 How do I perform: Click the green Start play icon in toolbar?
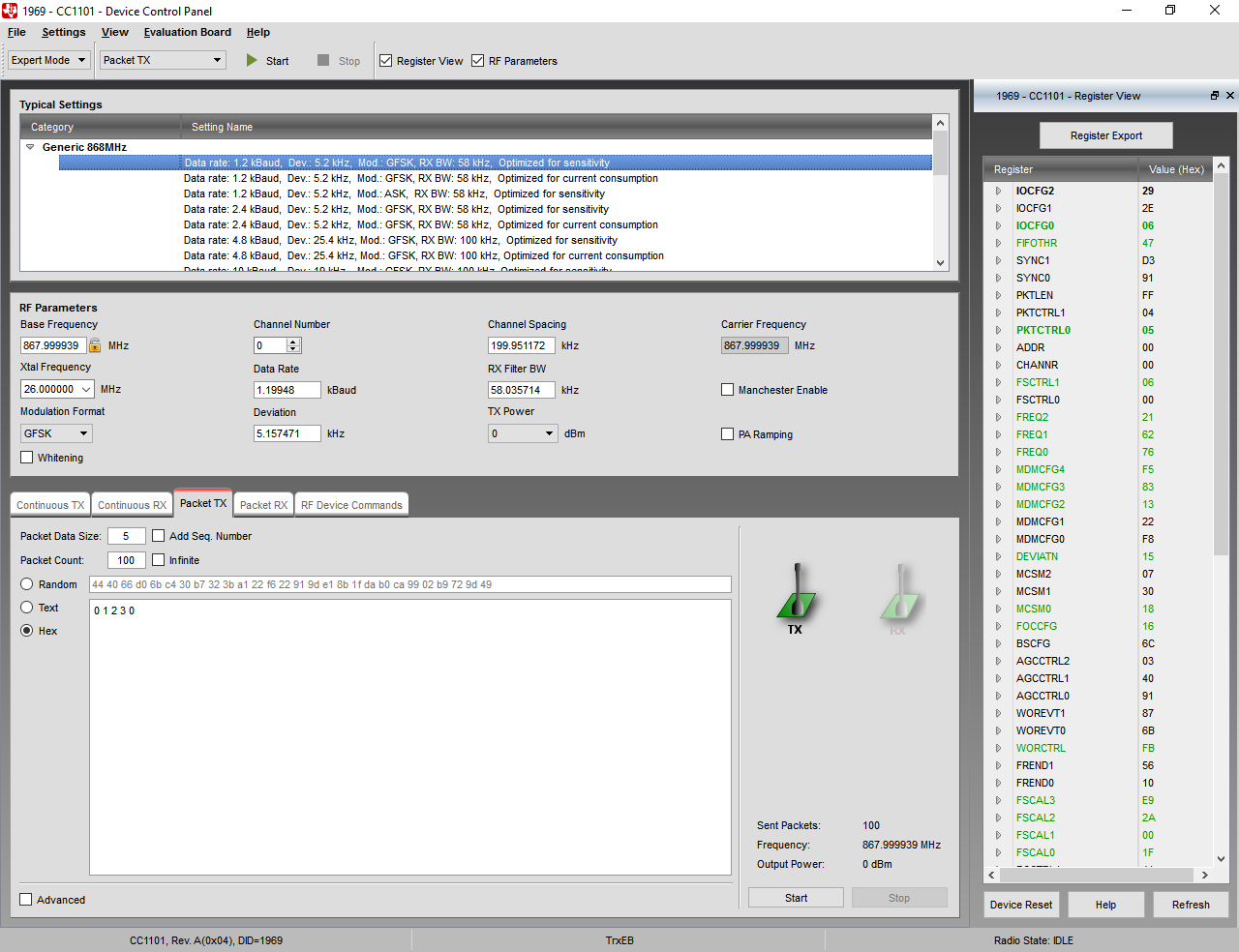(x=251, y=60)
